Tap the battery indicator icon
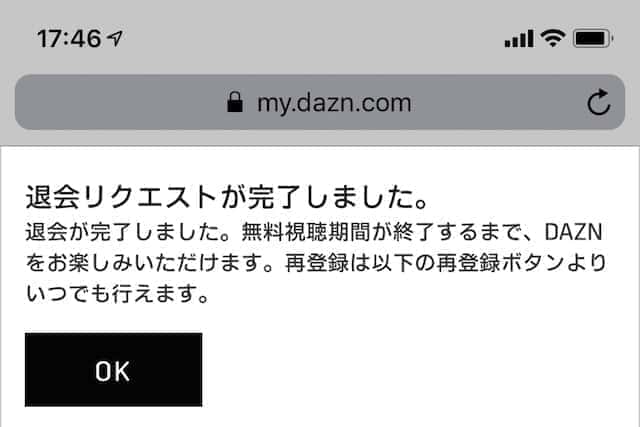This screenshot has width=640, height=427. (x=593, y=38)
